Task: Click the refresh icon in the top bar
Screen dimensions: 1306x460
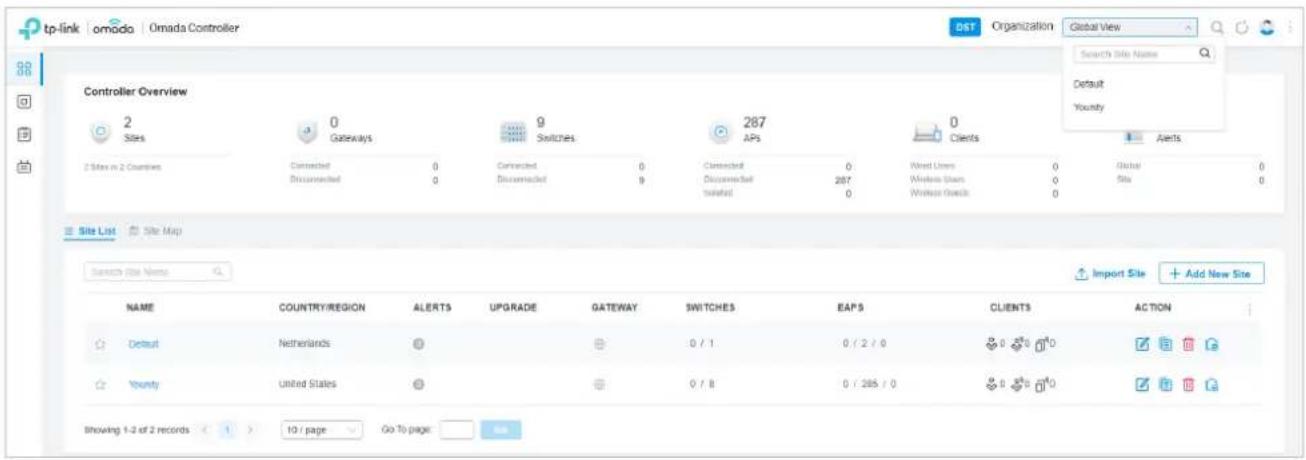Action: (x=1243, y=27)
